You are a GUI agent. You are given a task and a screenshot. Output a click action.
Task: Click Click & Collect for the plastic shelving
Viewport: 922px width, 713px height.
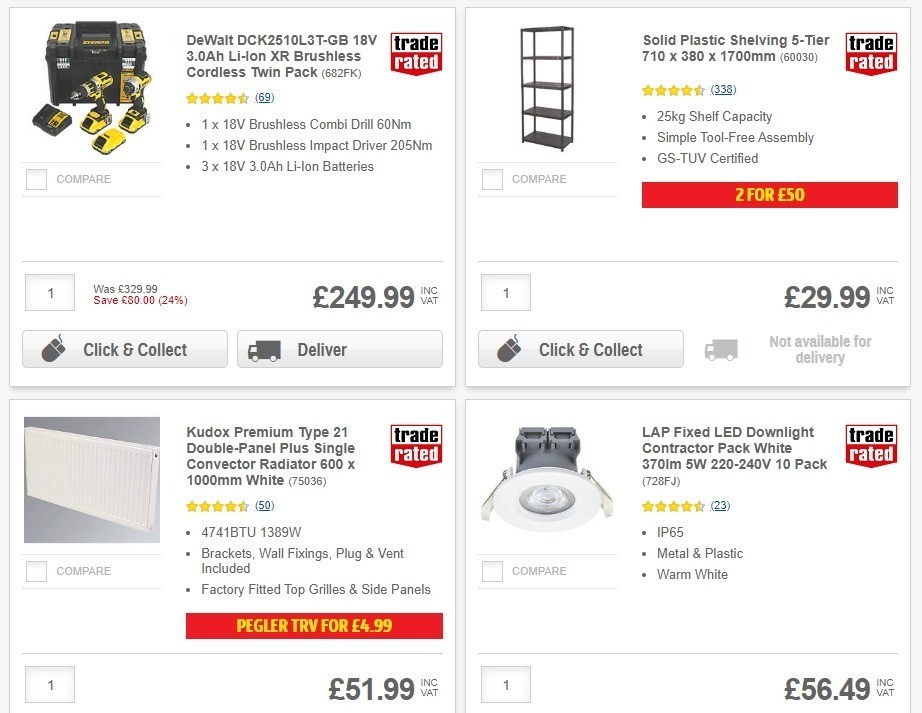(580, 349)
